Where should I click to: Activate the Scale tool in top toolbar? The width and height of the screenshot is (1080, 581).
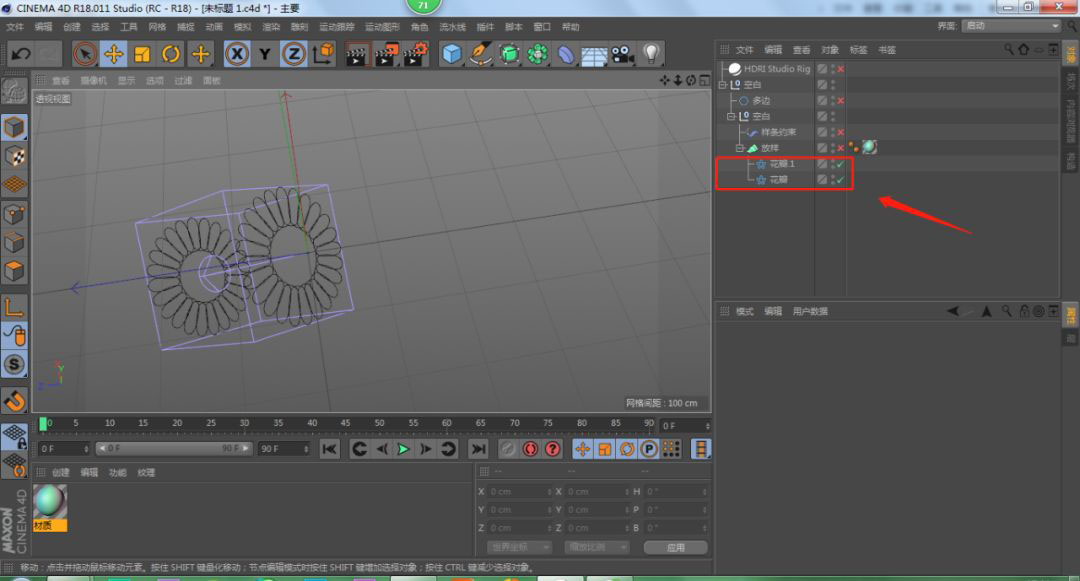tap(143, 54)
